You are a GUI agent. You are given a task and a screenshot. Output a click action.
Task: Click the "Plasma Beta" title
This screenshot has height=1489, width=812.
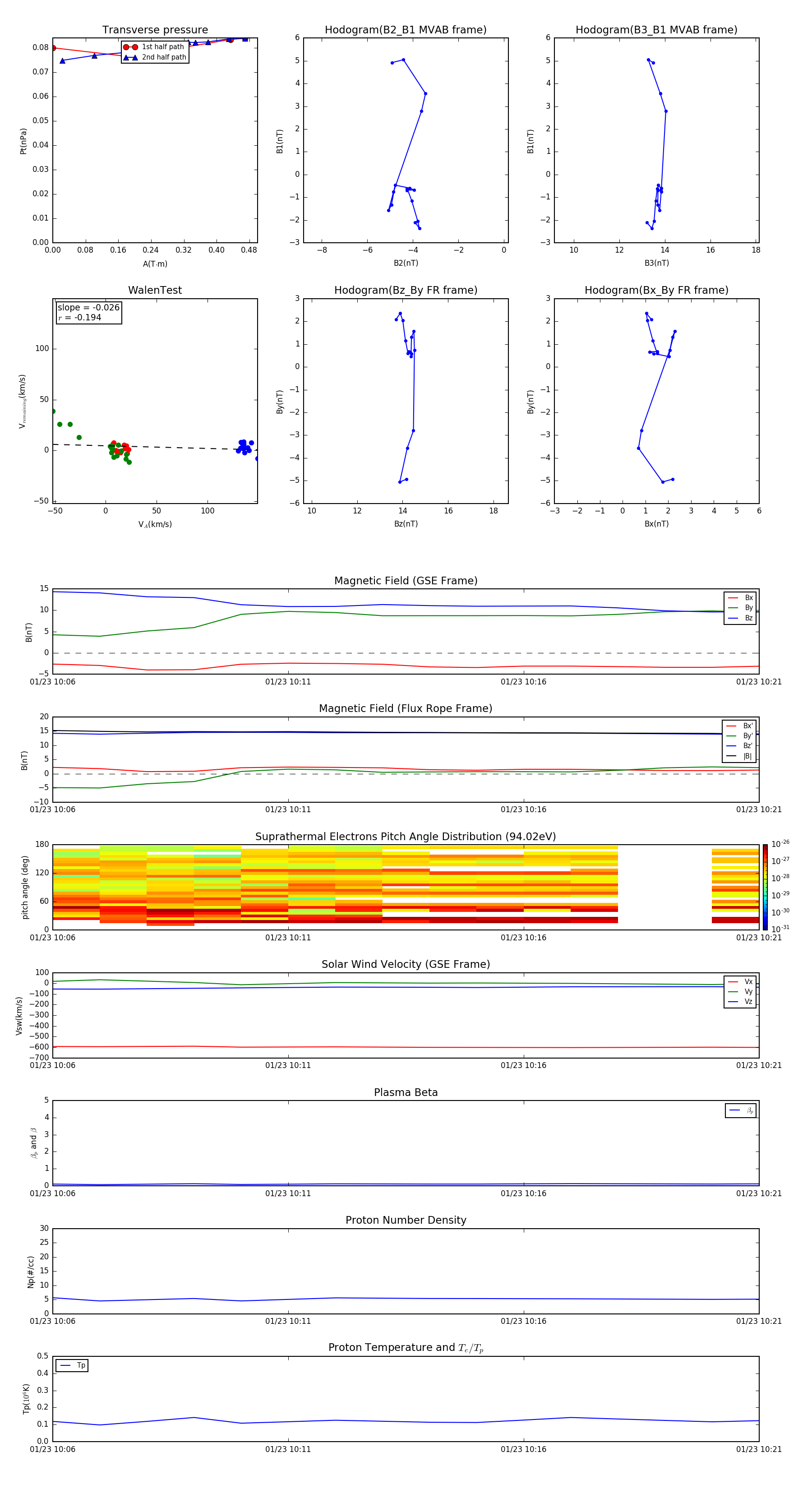406,1093
